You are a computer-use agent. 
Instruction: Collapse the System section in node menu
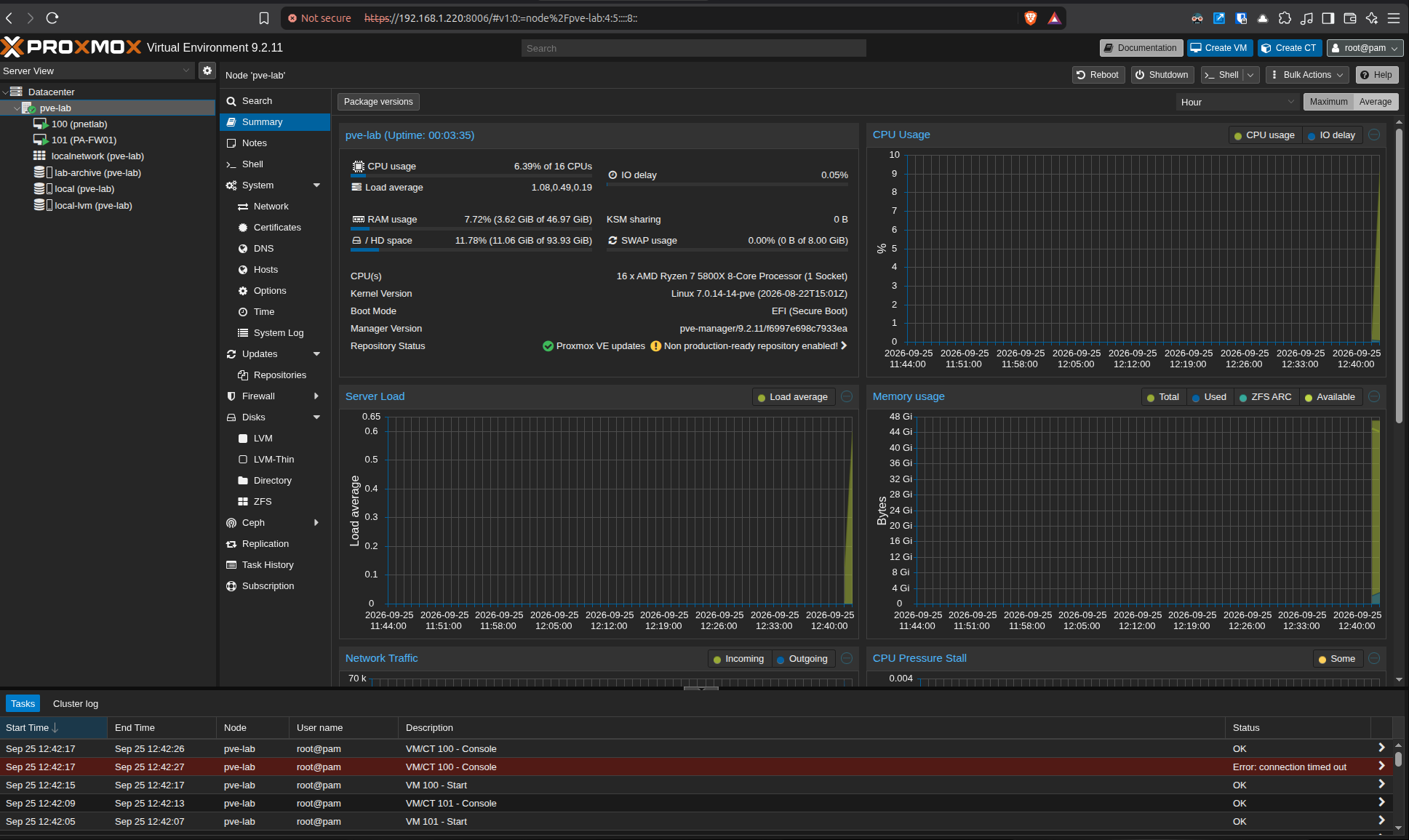(x=316, y=185)
